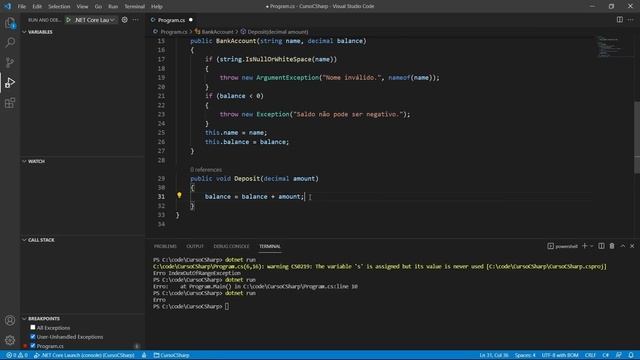Open launch.json via debug gear icon
640x360 pixels.
[x=124, y=20]
